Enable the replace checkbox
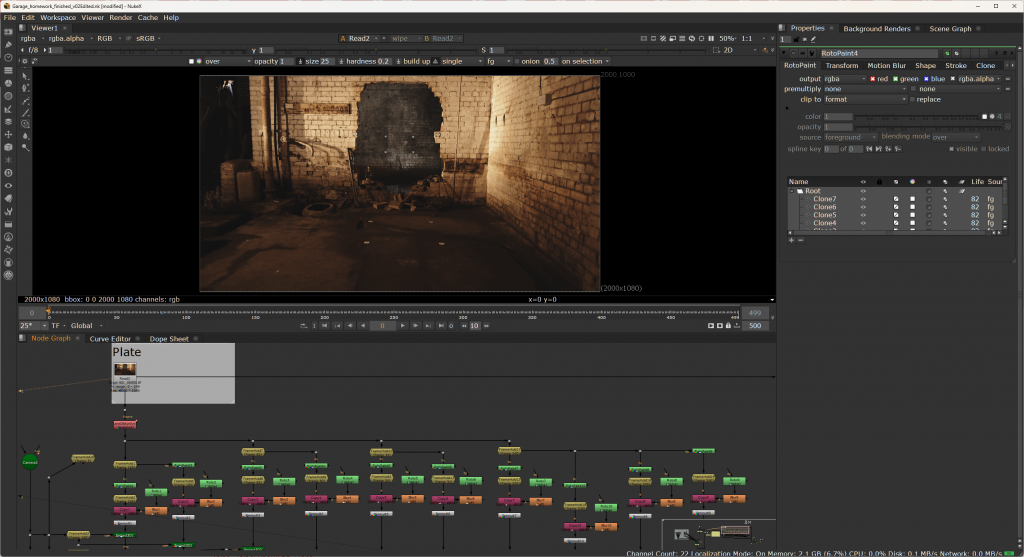This screenshot has height=557, width=1024. [913, 100]
